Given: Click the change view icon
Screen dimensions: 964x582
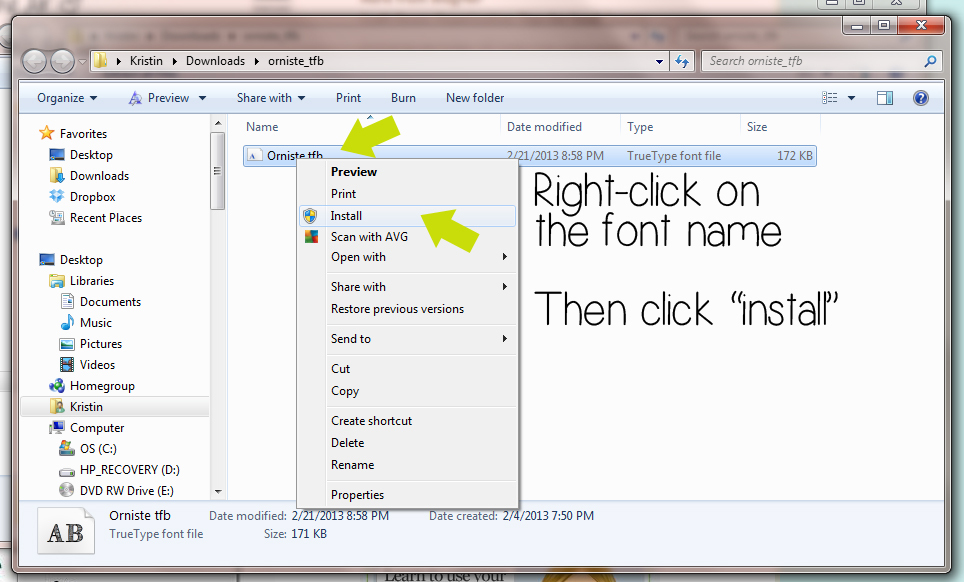Looking at the screenshot, I should pos(829,98).
